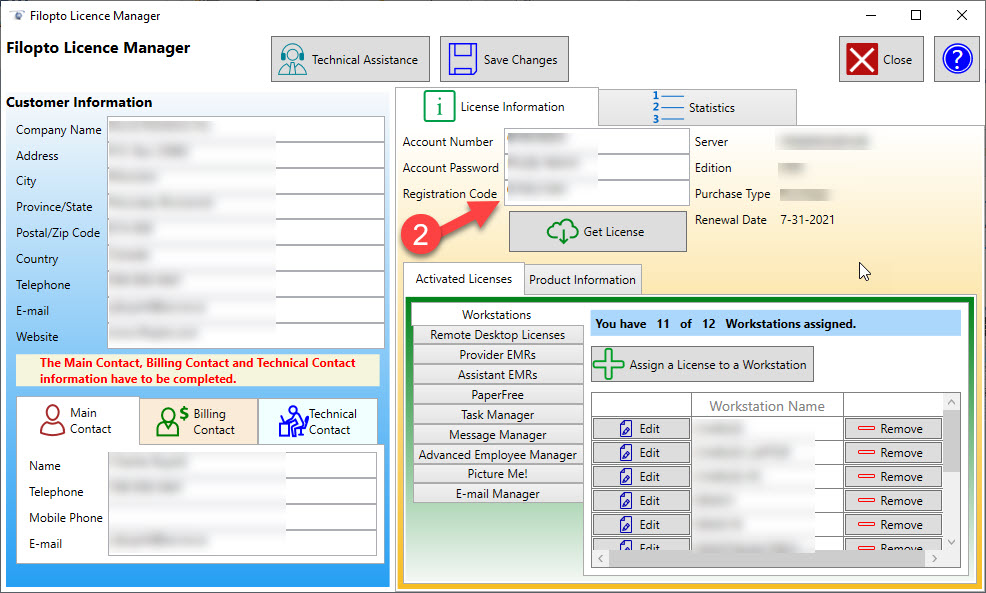Select Remote Desktop Licenses category
Screen dimensions: 986x593
tap(497, 335)
